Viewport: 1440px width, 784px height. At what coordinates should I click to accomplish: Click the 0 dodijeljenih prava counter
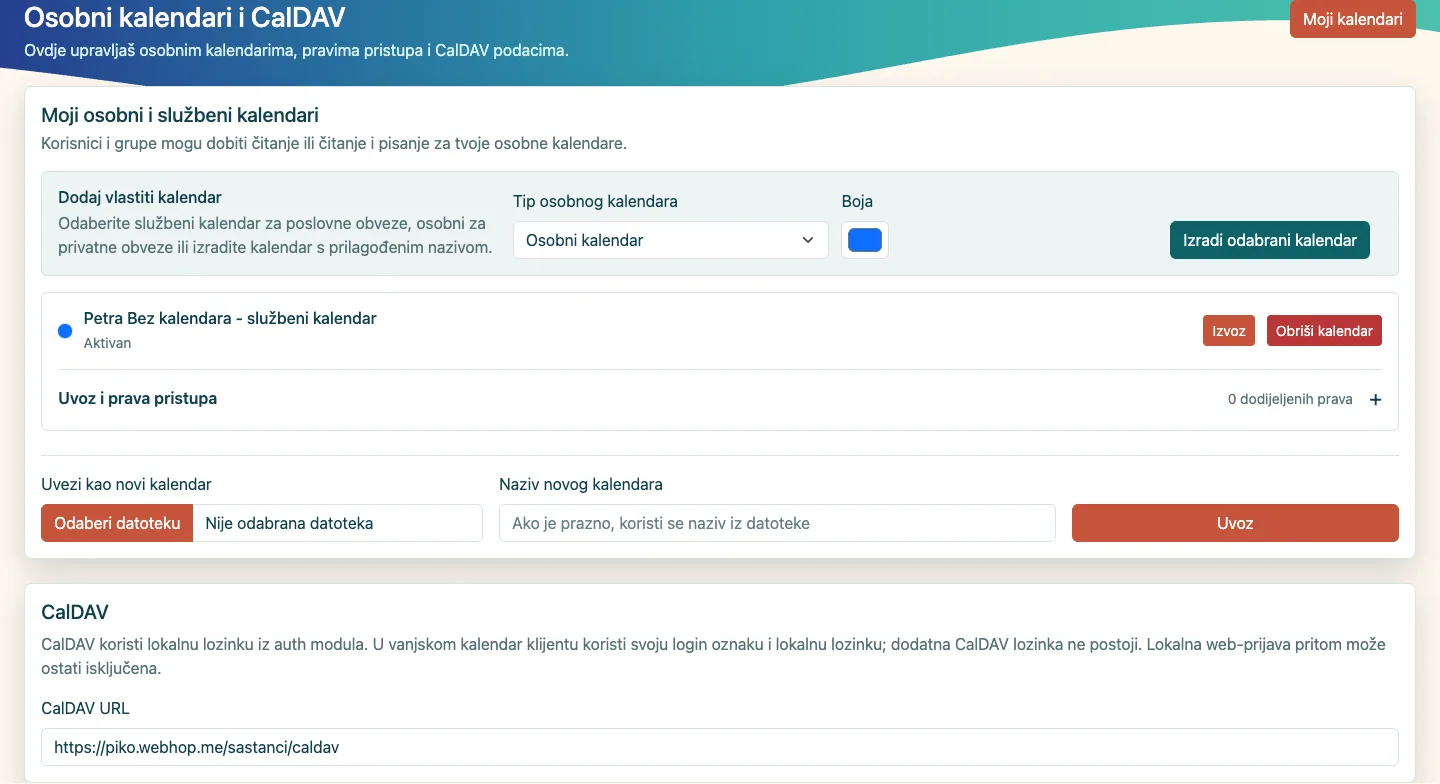pyautogui.click(x=1290, y=400)
